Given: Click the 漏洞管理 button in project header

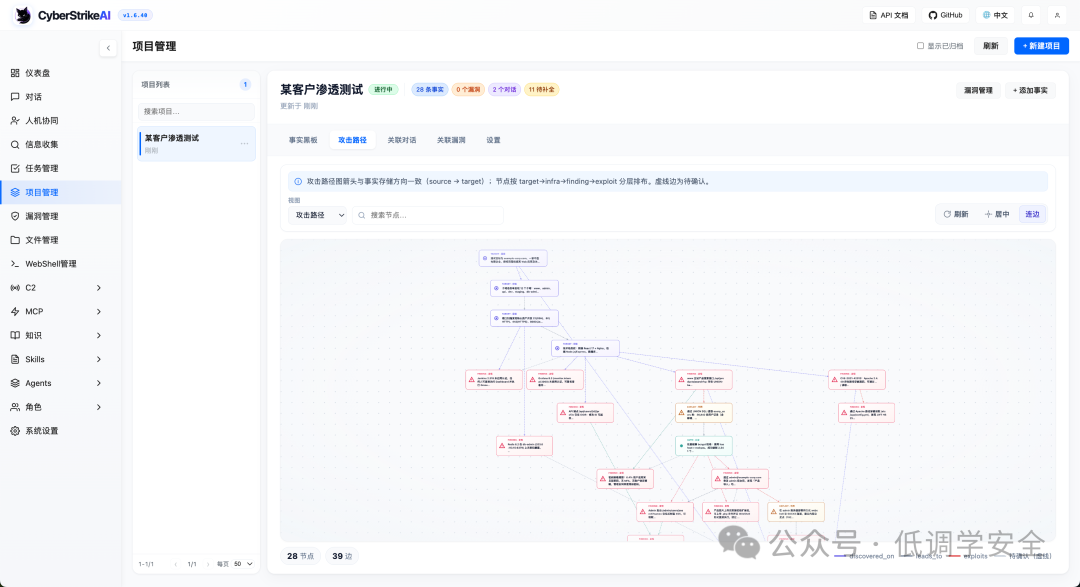Looking at the screenshot, I should [x=978, y=90].
